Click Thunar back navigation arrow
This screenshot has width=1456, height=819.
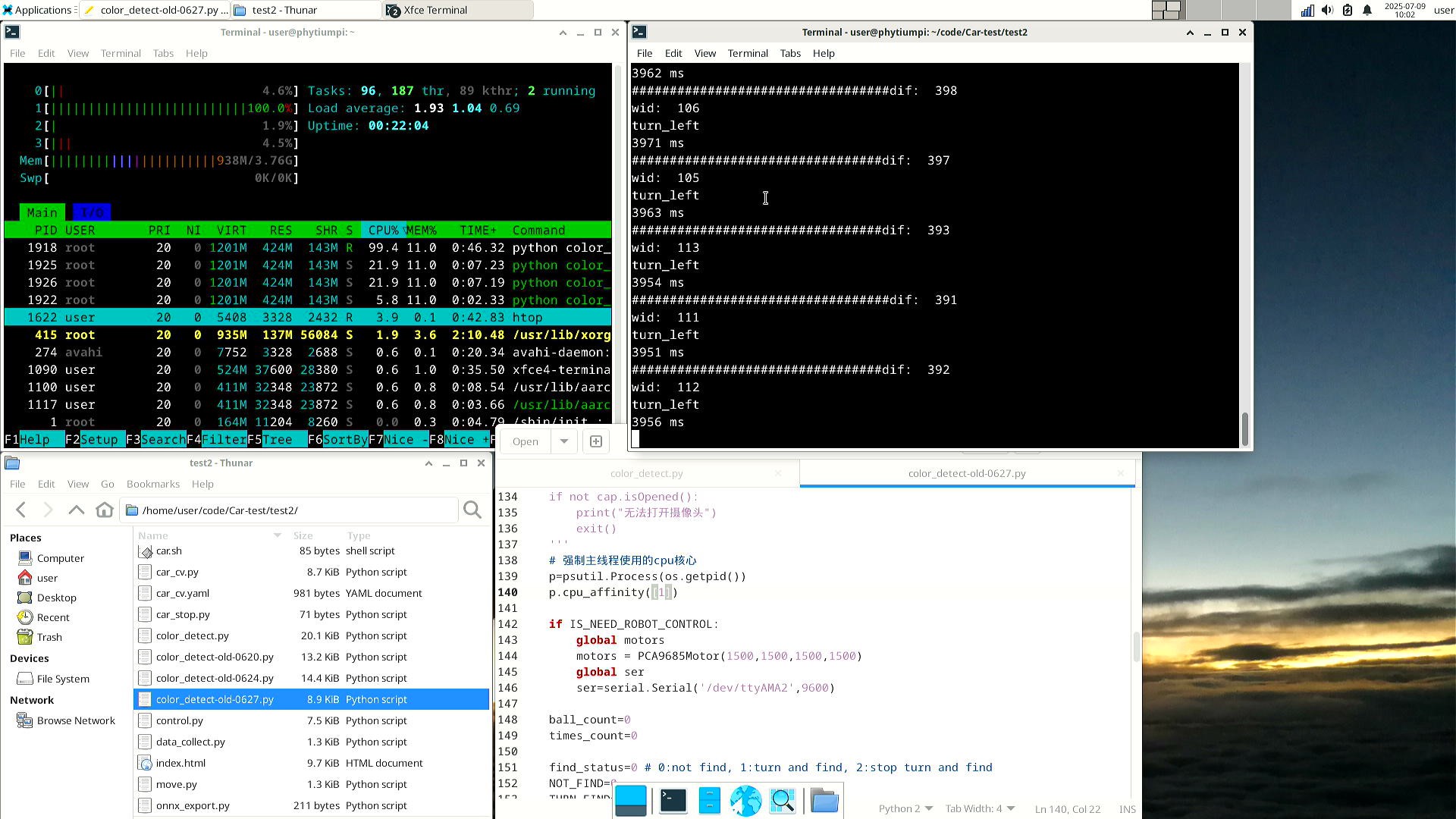[x=20, y=510]
